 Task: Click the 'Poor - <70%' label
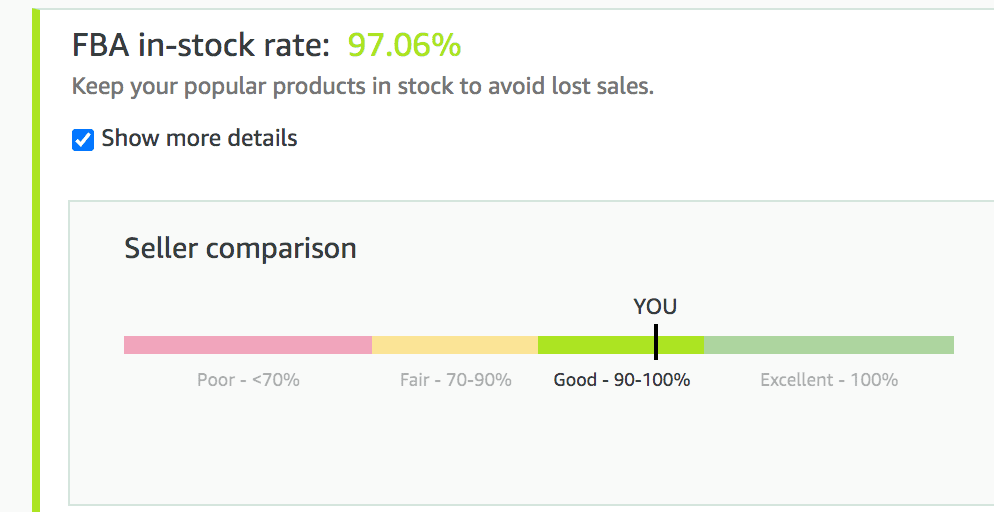tap(248, 380)
